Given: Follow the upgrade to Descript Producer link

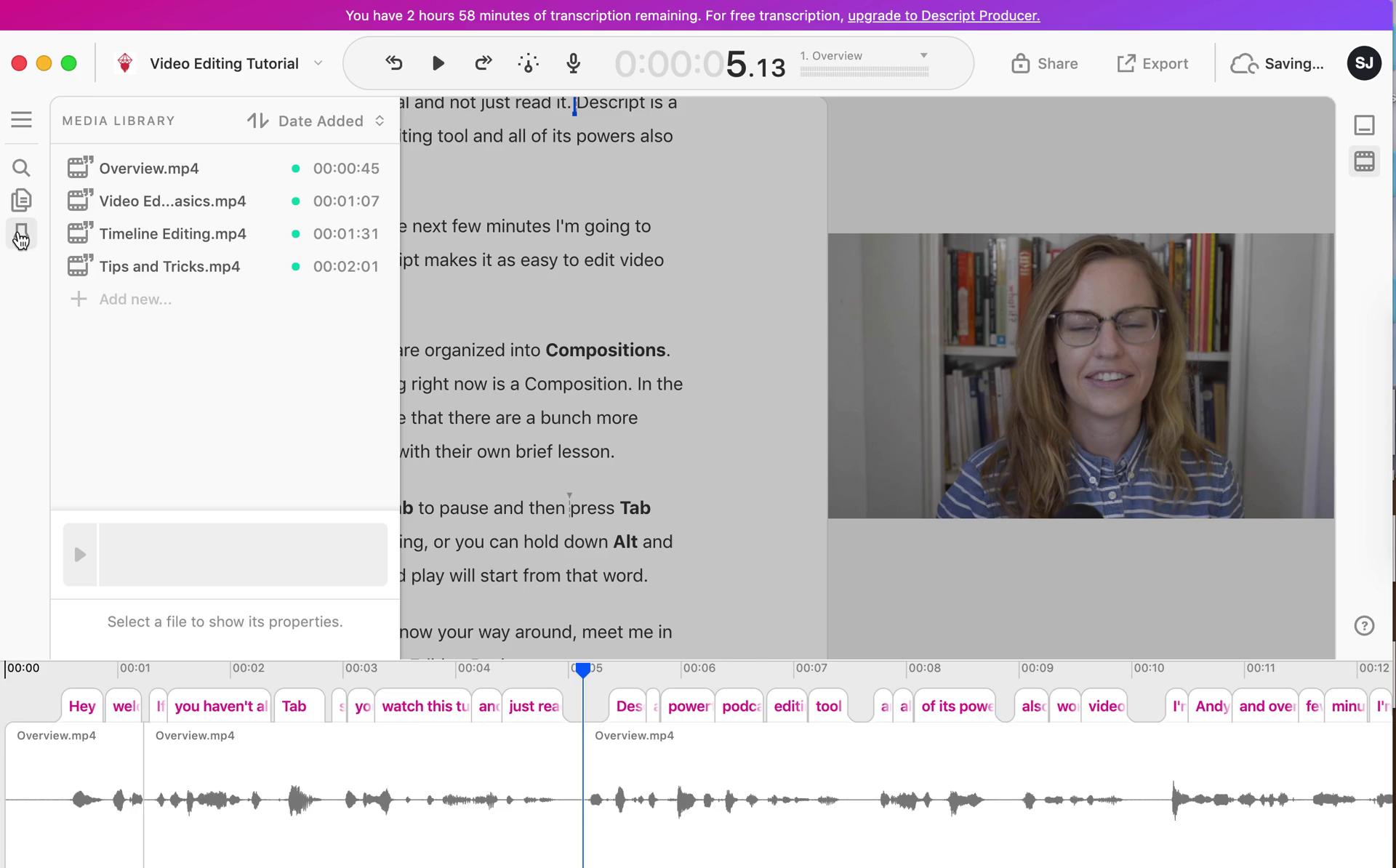Looking at the screenshot, I should [x=944, y=15].
